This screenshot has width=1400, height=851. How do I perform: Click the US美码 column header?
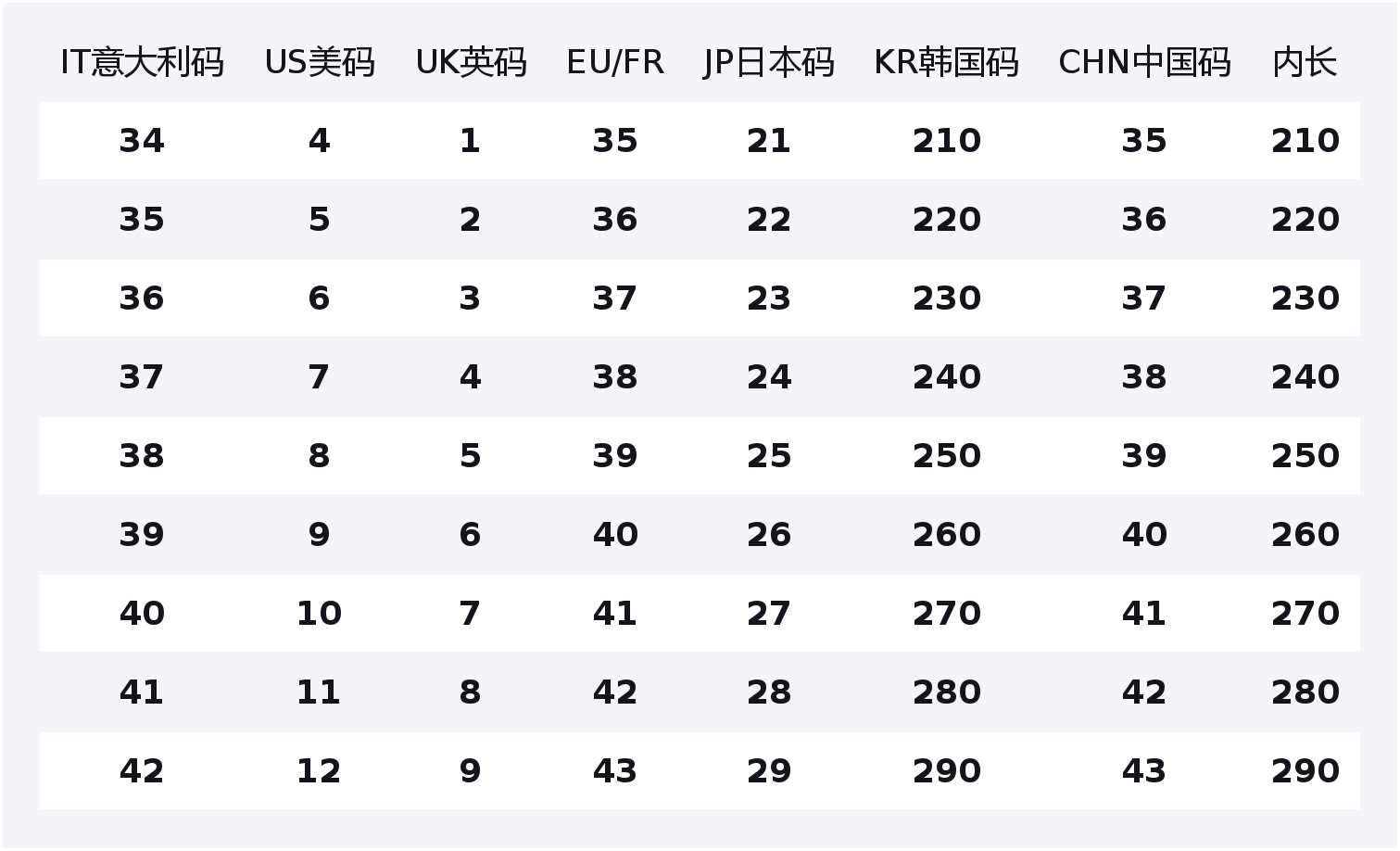point(320,62)
